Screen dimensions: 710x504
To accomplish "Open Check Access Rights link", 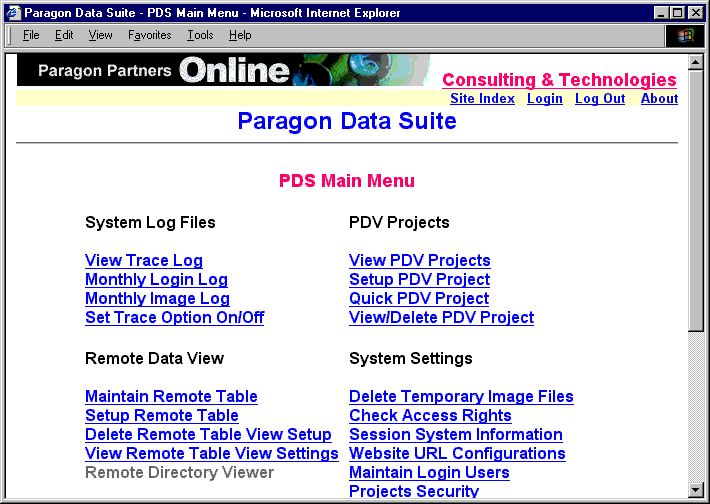I will [430, 416].
